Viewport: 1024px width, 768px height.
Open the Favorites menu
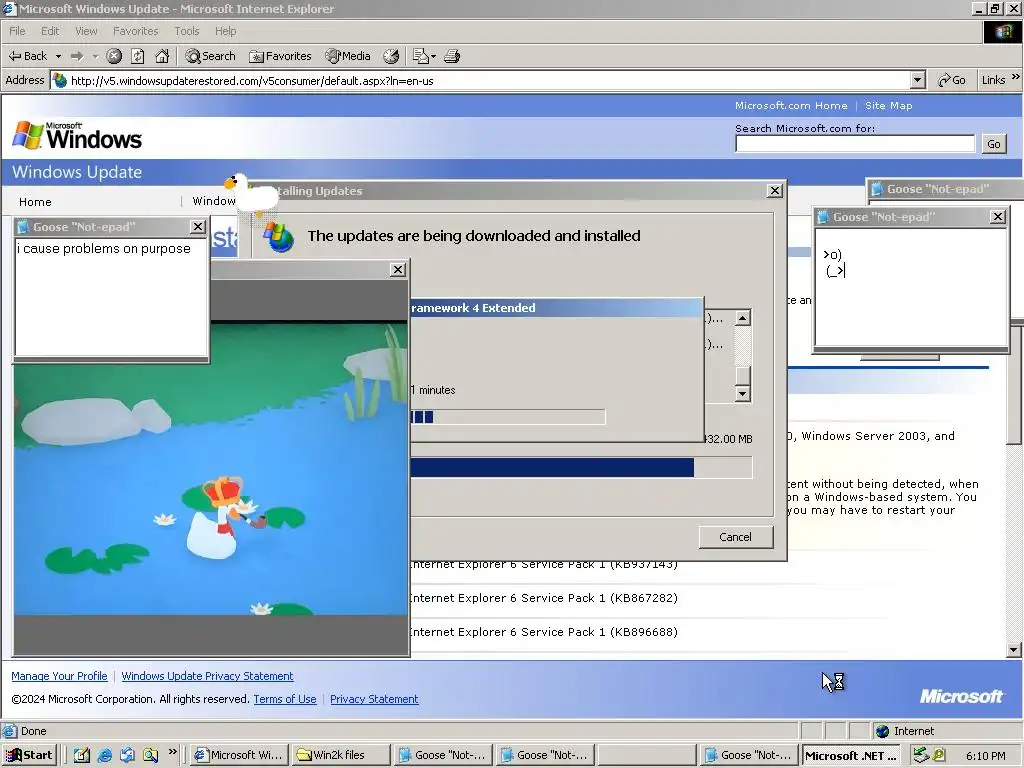pos(135,31)
